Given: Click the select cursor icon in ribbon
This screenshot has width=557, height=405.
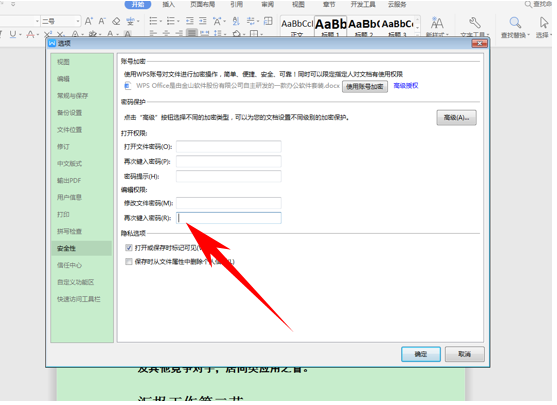Looking at the screenshot, I should pos(544,23).
